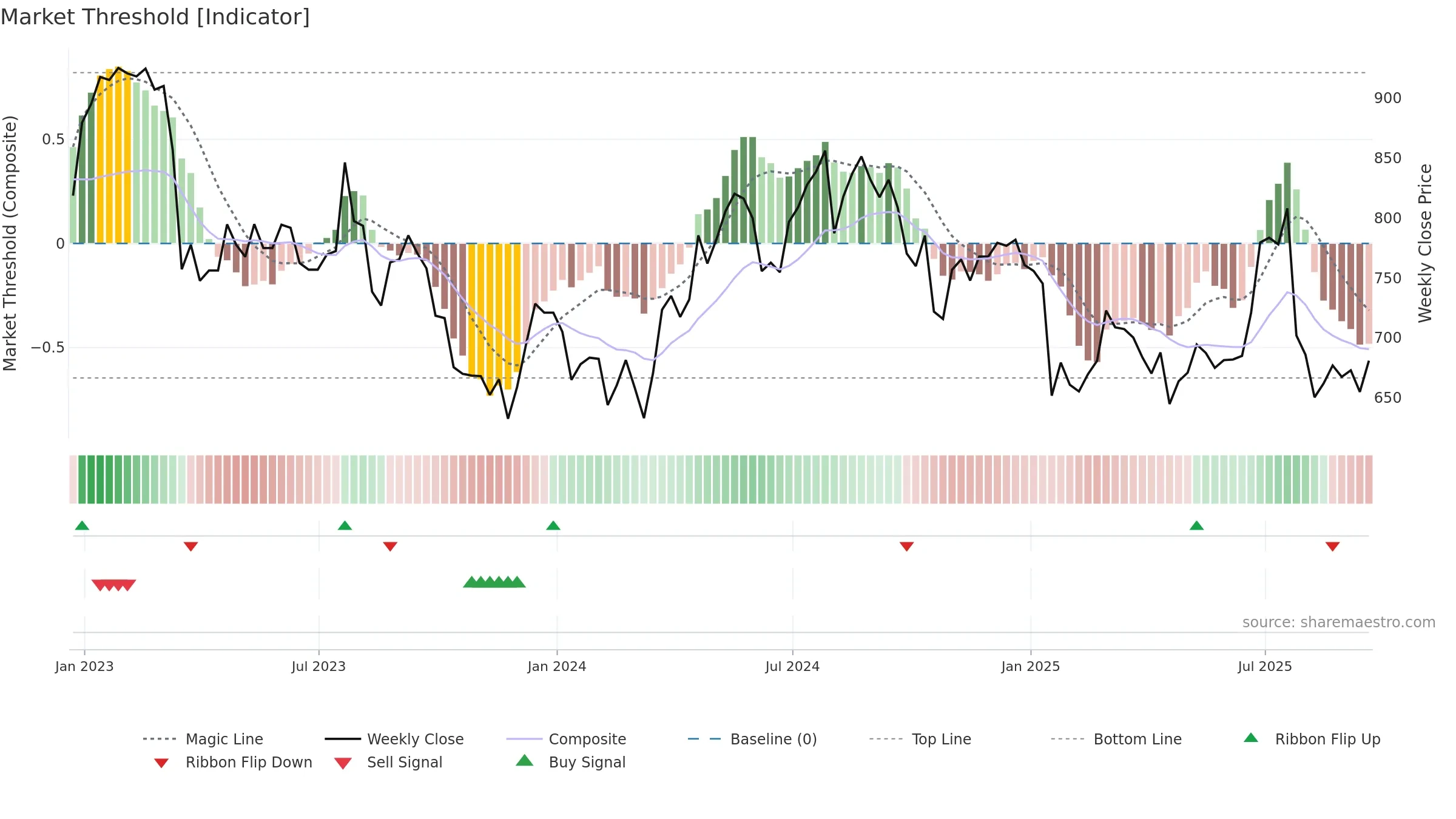
Task: Click the 850 price axis label
Action: tap(1388, 158)
